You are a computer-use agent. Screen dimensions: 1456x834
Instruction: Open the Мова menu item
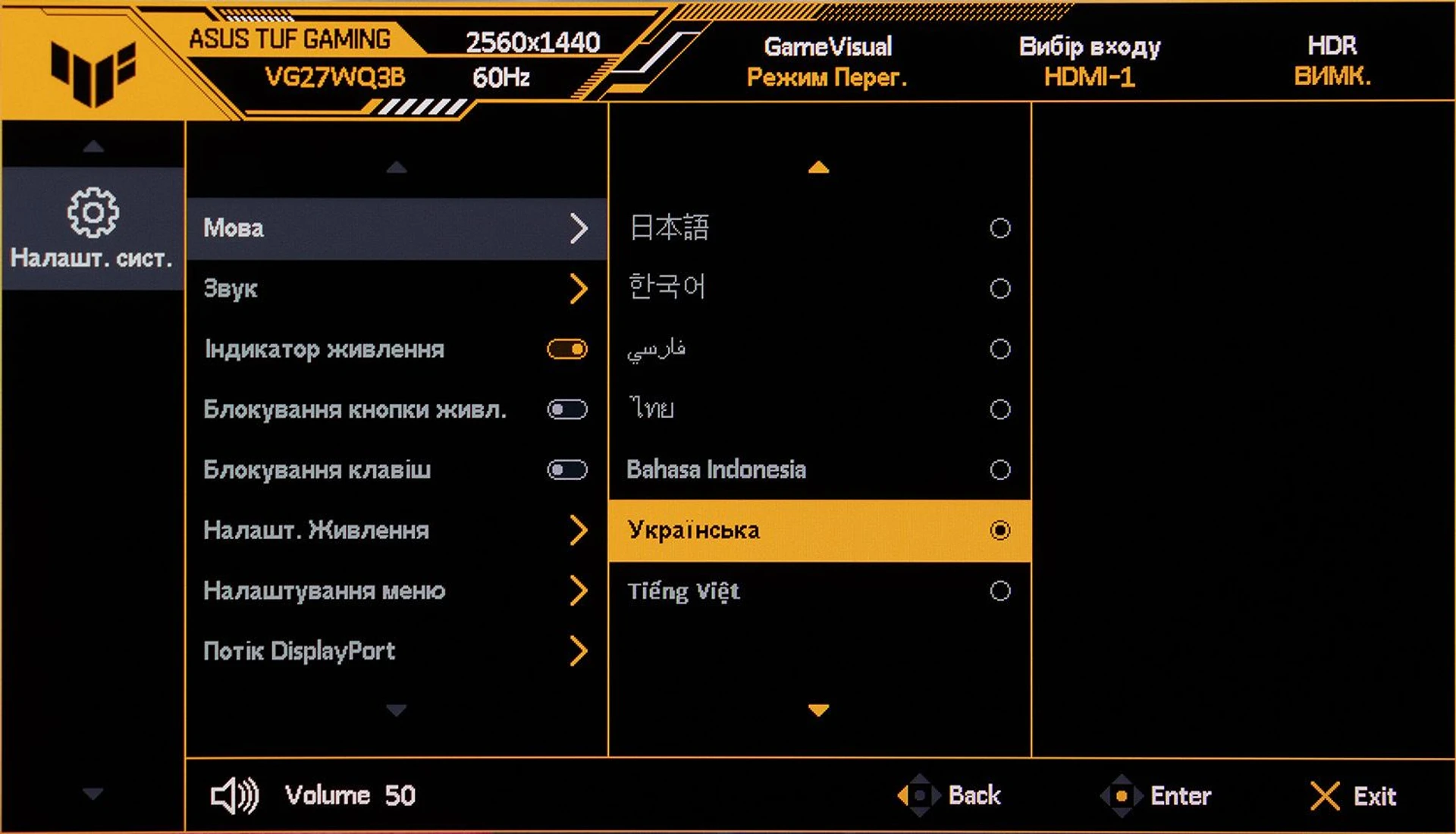click(x=397, y=228)
